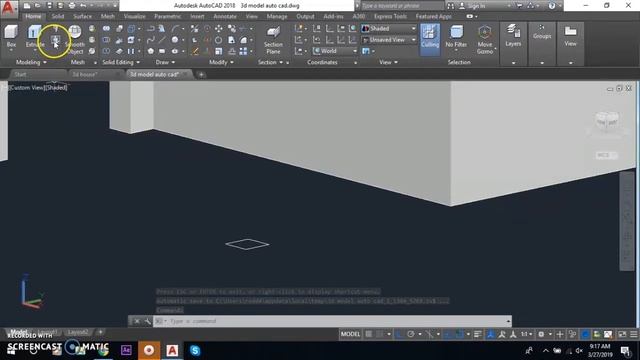Click the Circle tool in Modify panel

click(x=218, y=40)
